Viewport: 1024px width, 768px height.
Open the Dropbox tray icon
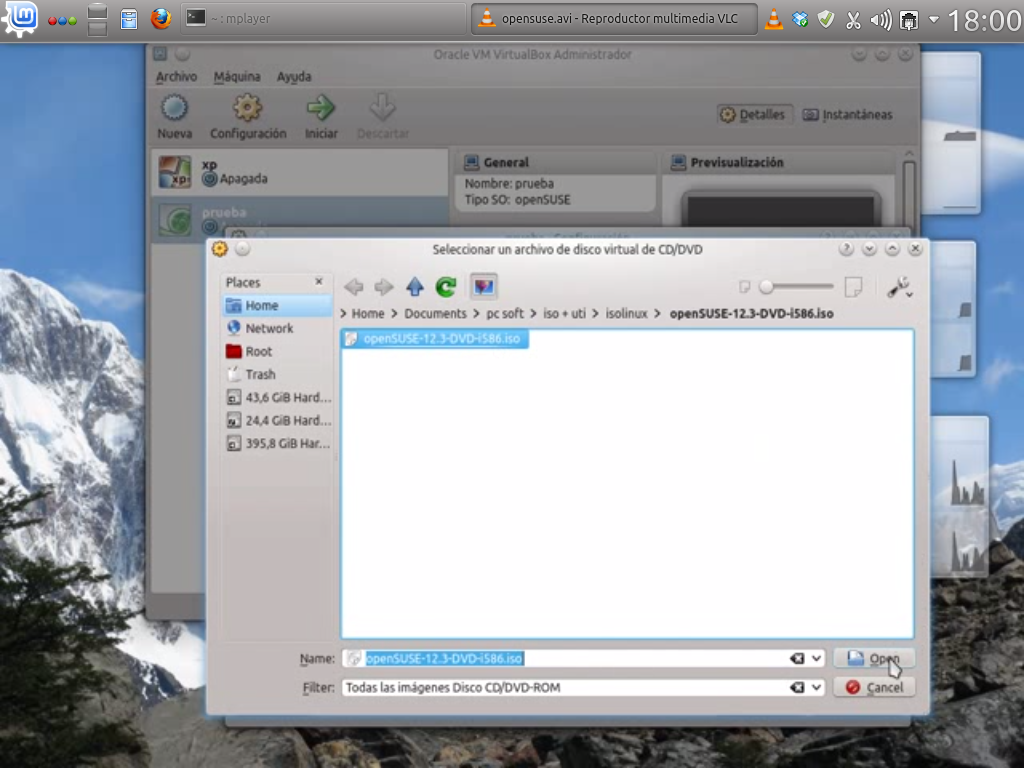800,20
